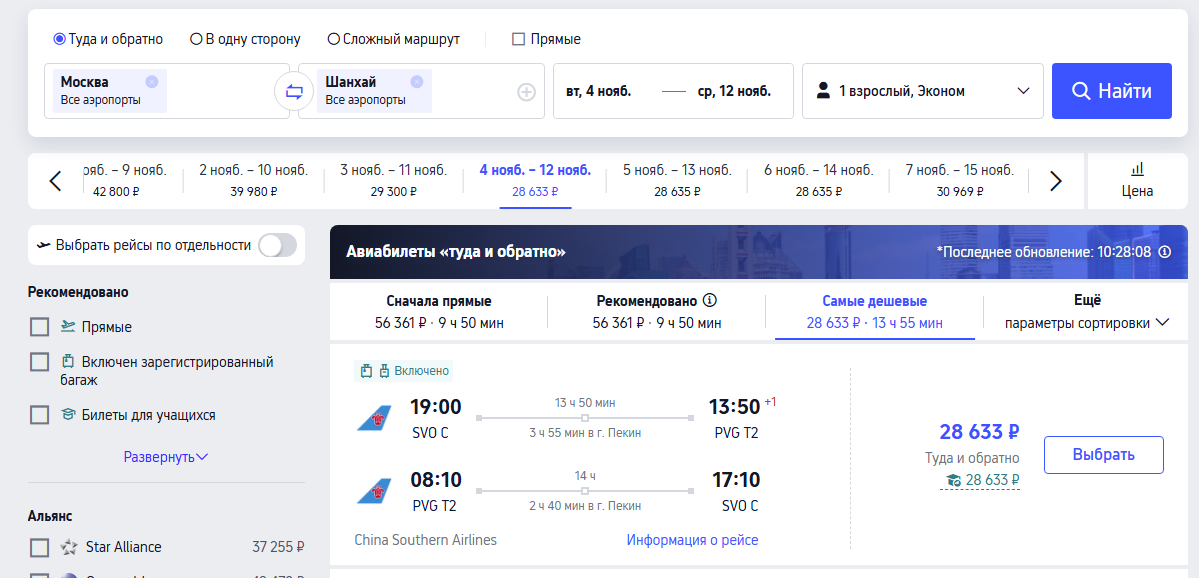The height and width of the screenshot is (578, 1199).
Task: Swap origin and destination cities icon
Action: [x=294, y=92]
